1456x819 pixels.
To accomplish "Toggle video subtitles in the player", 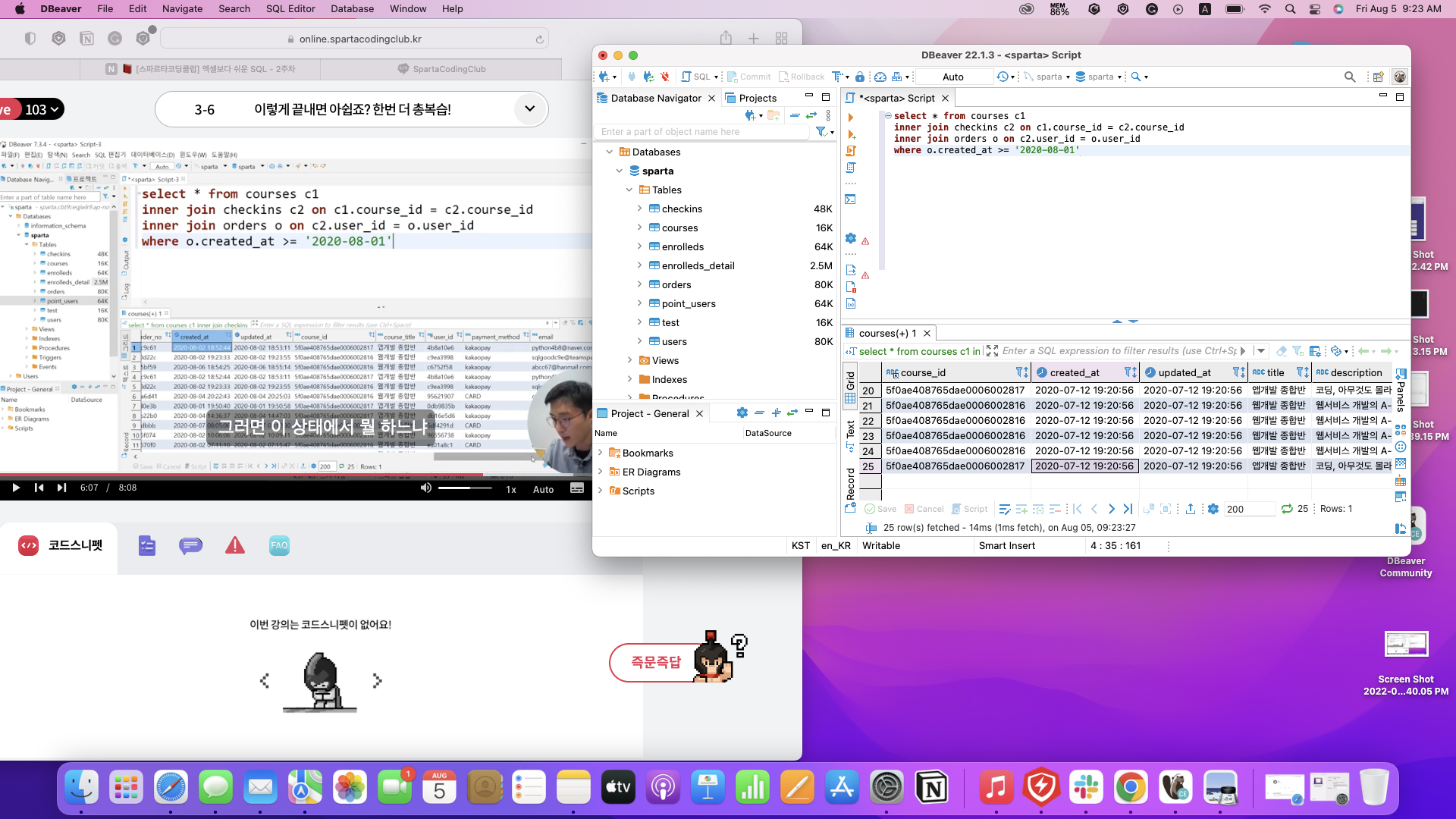I will coord(577,488).
